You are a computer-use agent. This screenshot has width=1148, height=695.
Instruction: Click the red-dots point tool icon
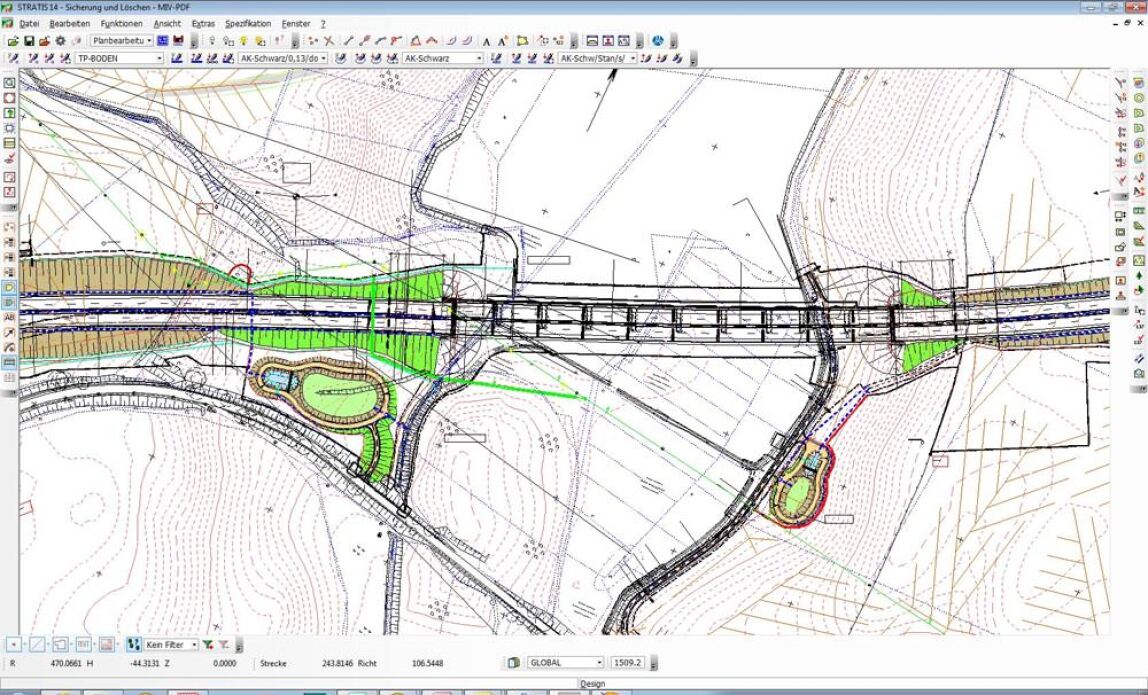pos(313,41)
